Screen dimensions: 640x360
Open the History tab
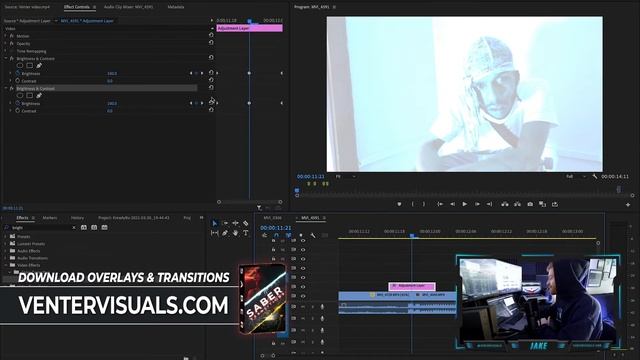tap(77, 218)
